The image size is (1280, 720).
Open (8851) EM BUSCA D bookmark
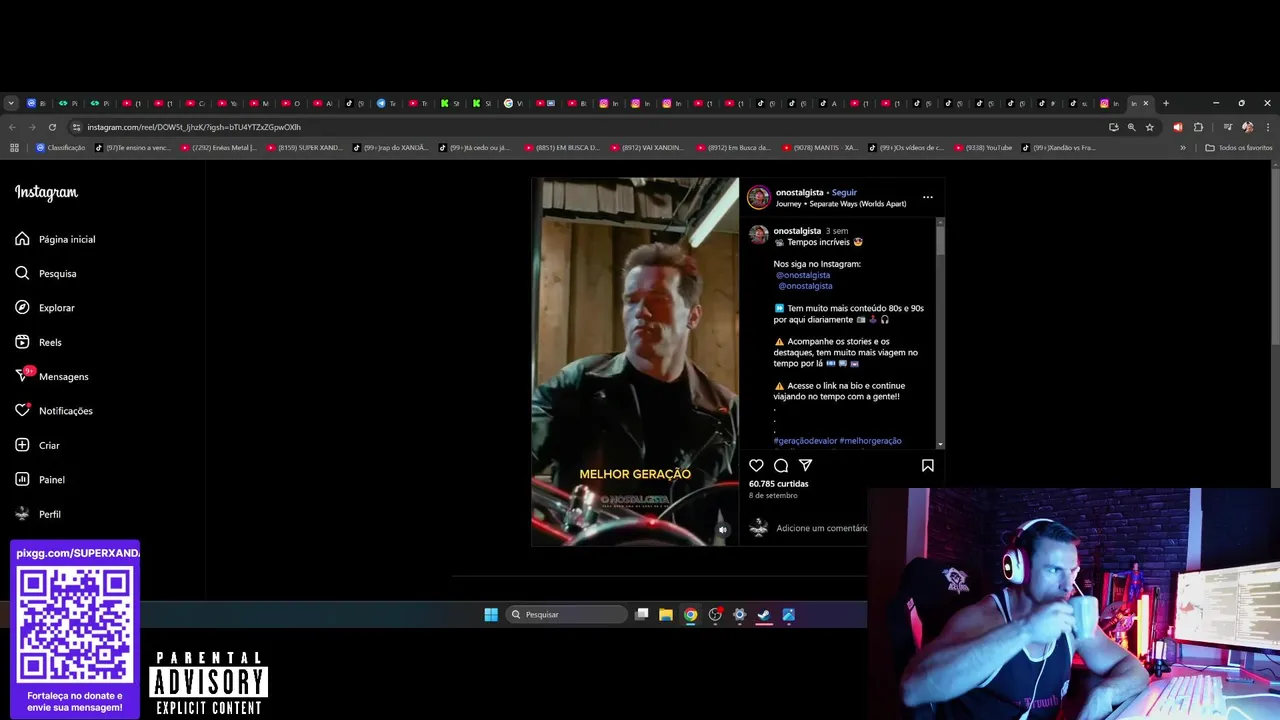pyautogui.click(x=561, y=148)
